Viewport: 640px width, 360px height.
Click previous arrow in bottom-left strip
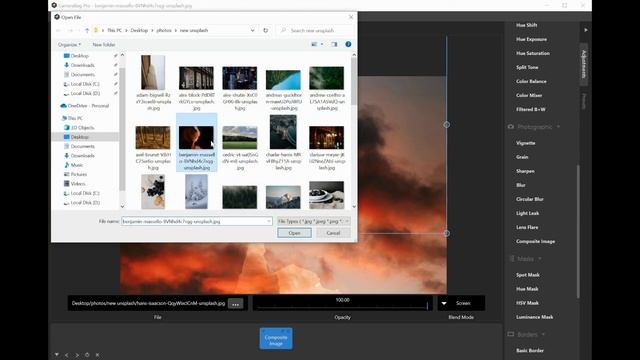click(x=67, y=355)
